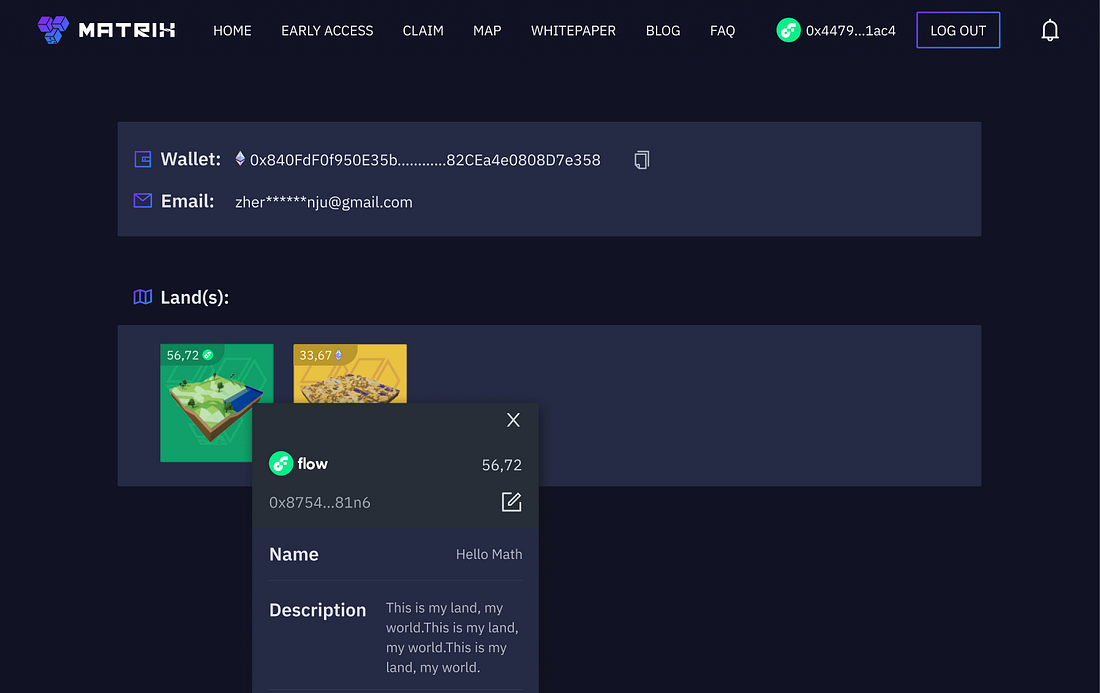Viewport: 1100px width, 693px height.
Task: Click the edit icon in land popup
Action: 511,502
